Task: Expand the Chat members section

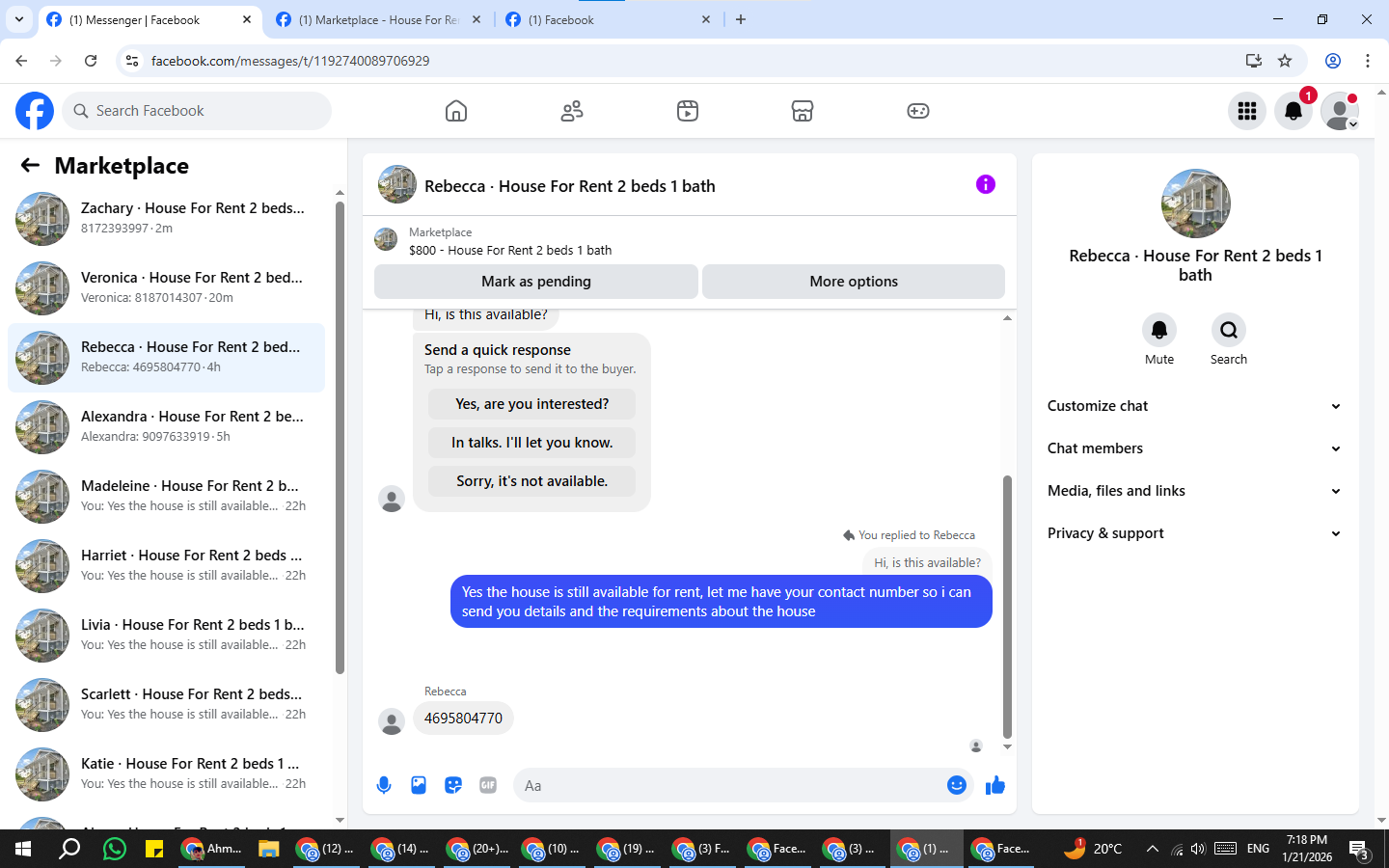Action: pos(1195,448)
